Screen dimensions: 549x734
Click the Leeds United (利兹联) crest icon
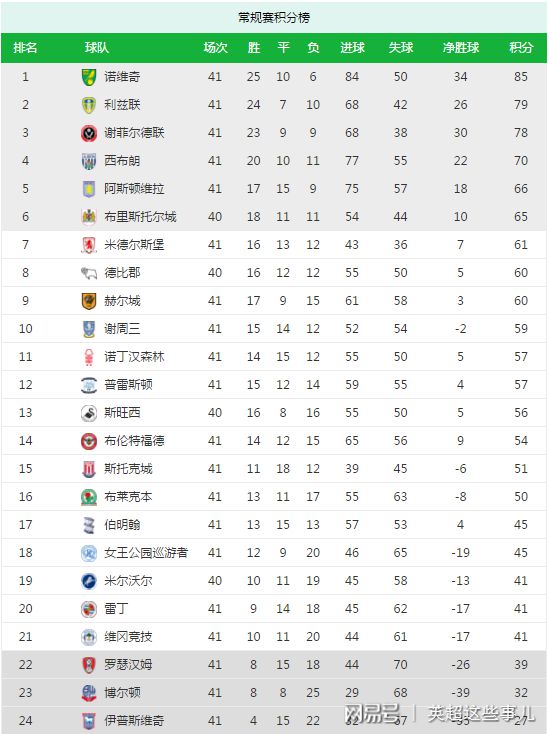point(89,105)
